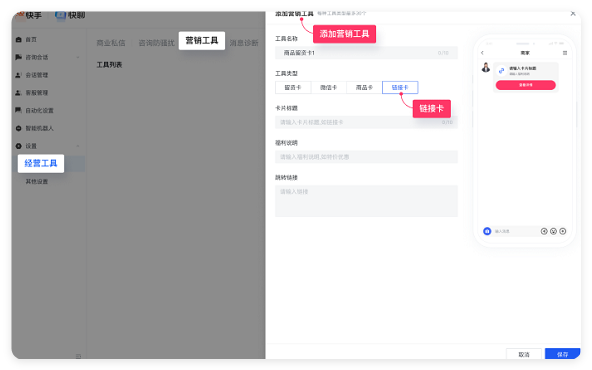The height and width of the screenshot is (370, 592).
Task: Focus the 卡片标题 input field
Action: click(x=366, y=122)
